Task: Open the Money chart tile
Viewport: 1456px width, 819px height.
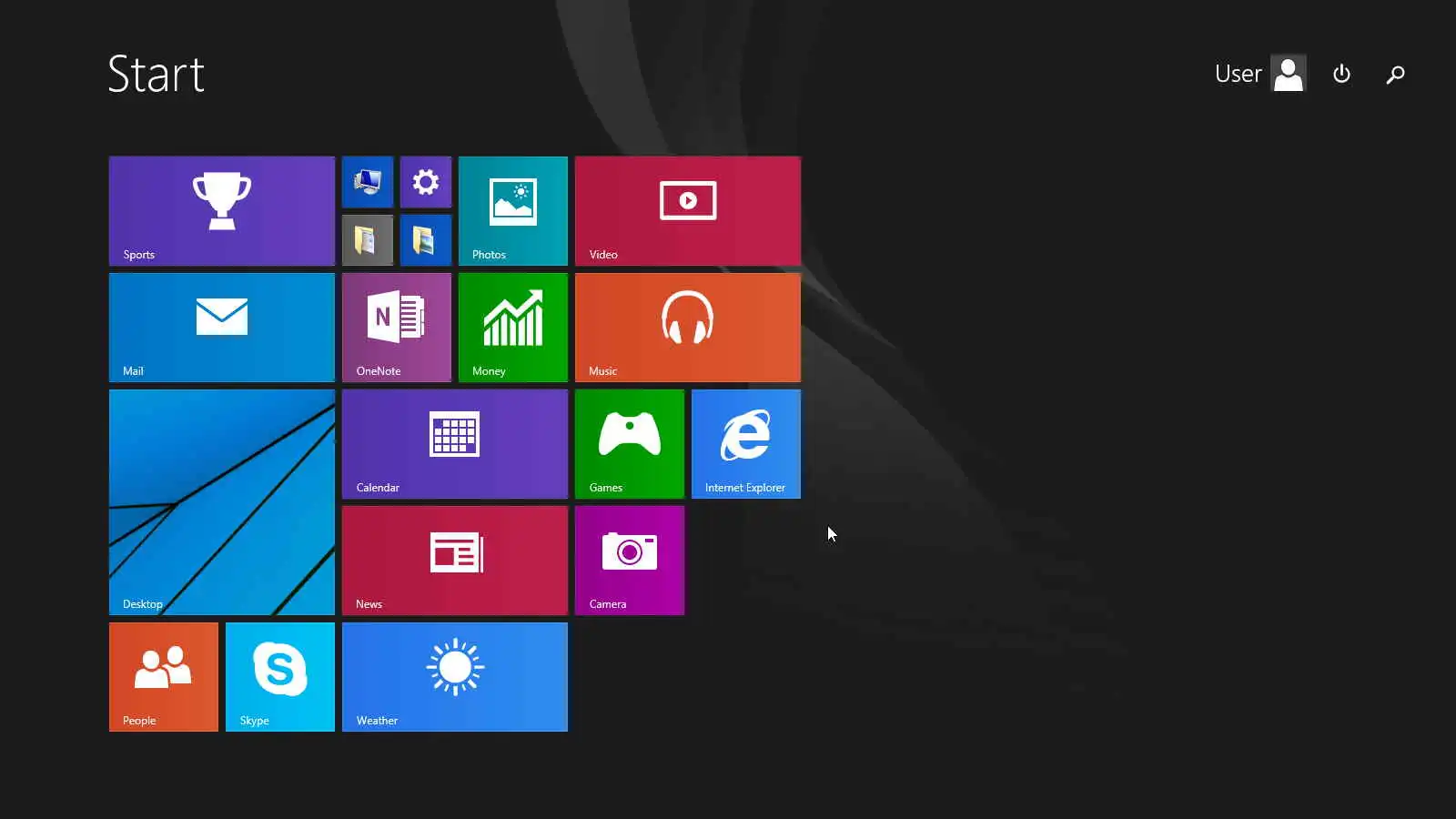Action: [513, 328]
